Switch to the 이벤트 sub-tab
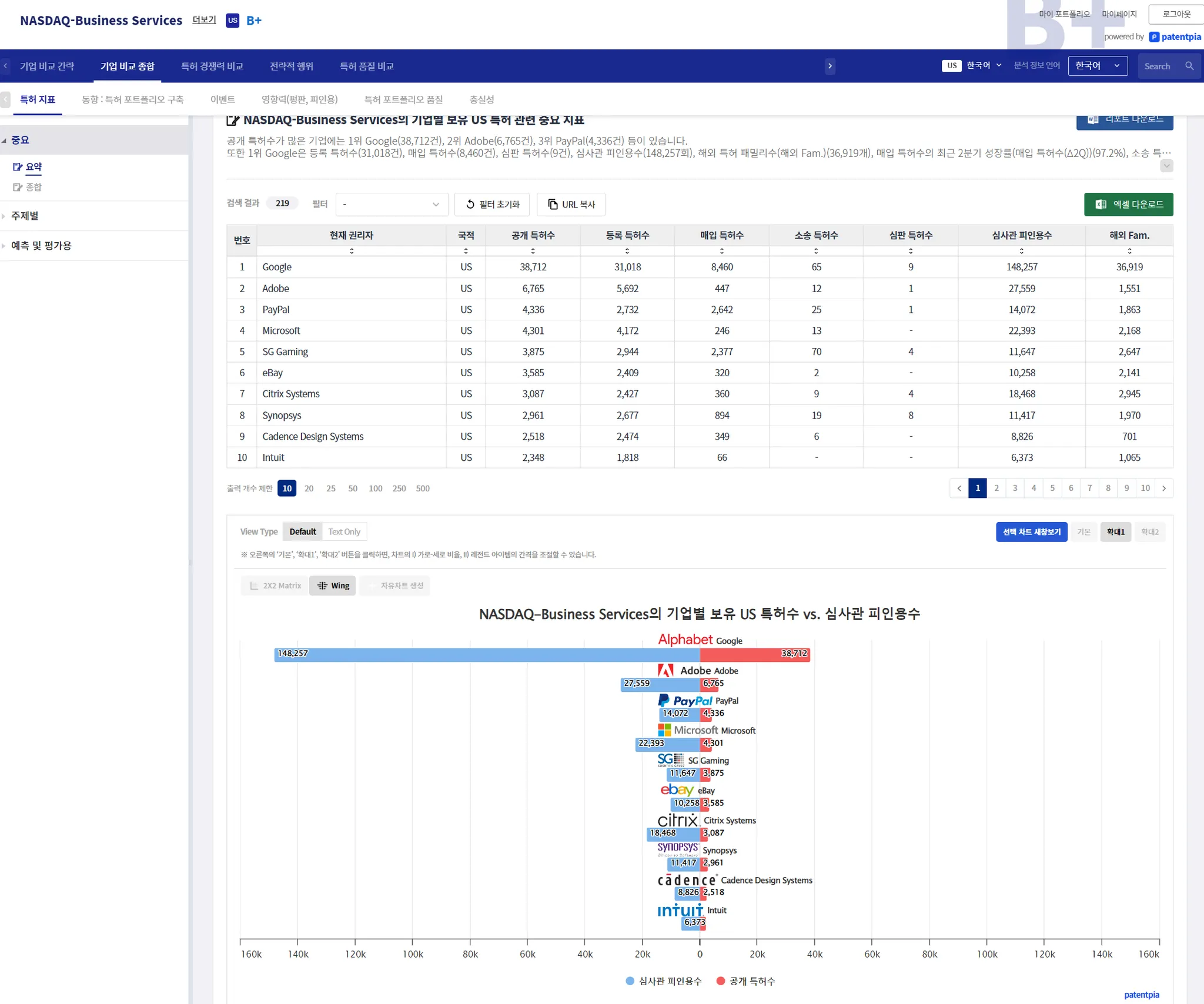Screen dimensions: 1204x1004 [x=222, y=99]
